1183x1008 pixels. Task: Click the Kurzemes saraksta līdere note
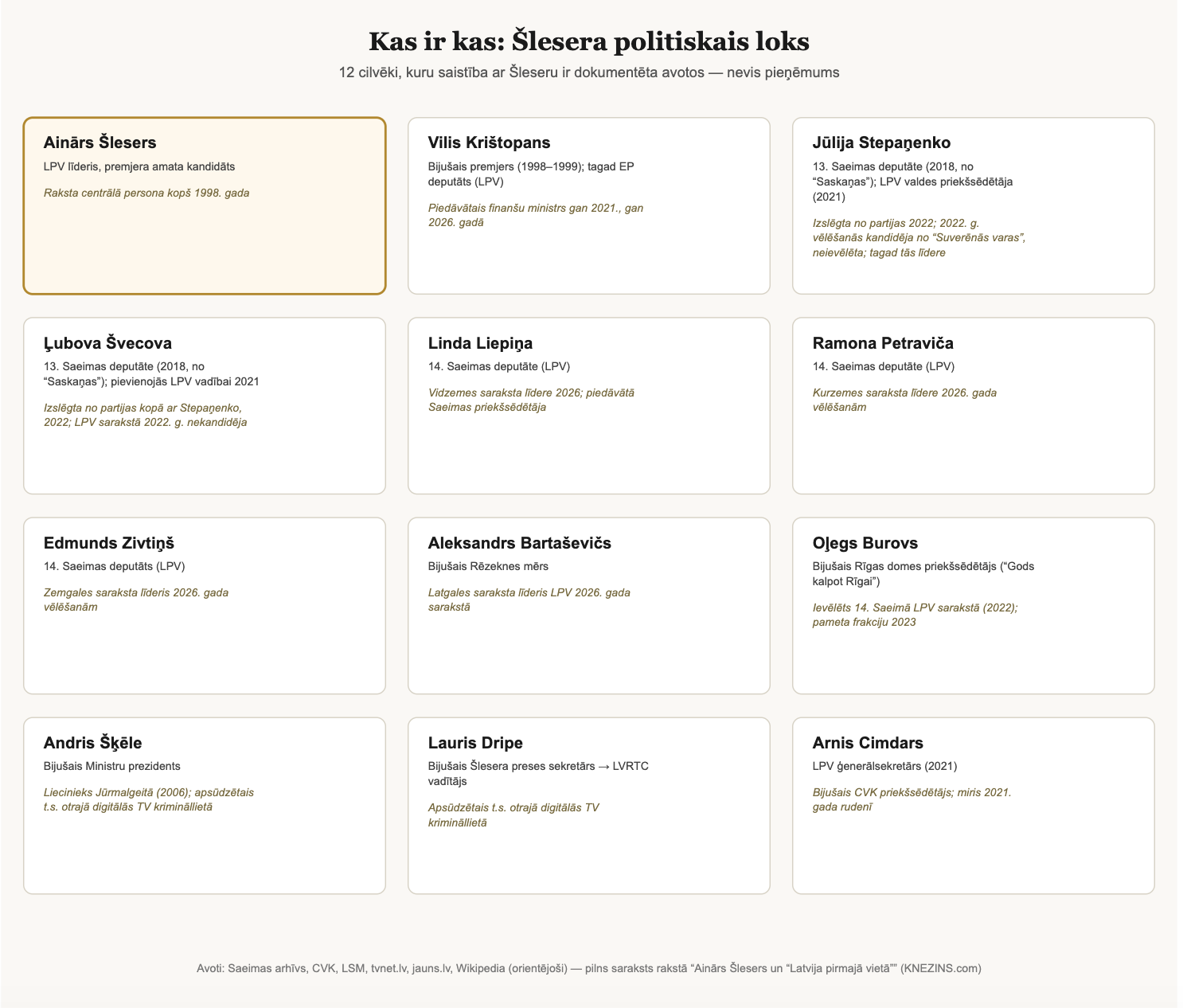click(x=904, y=400)
